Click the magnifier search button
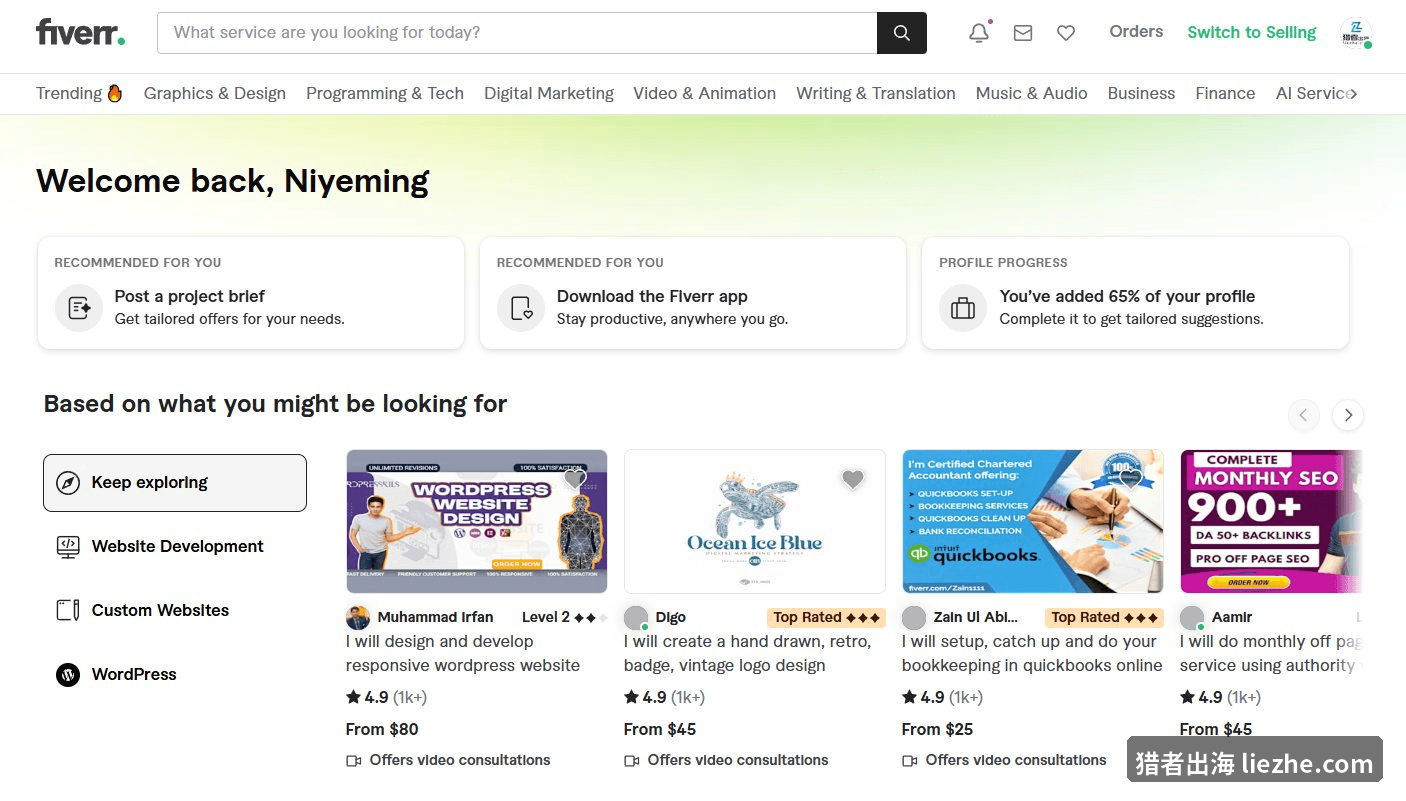Viewport: 1406px width, 801px height. [x=902, y=33]
